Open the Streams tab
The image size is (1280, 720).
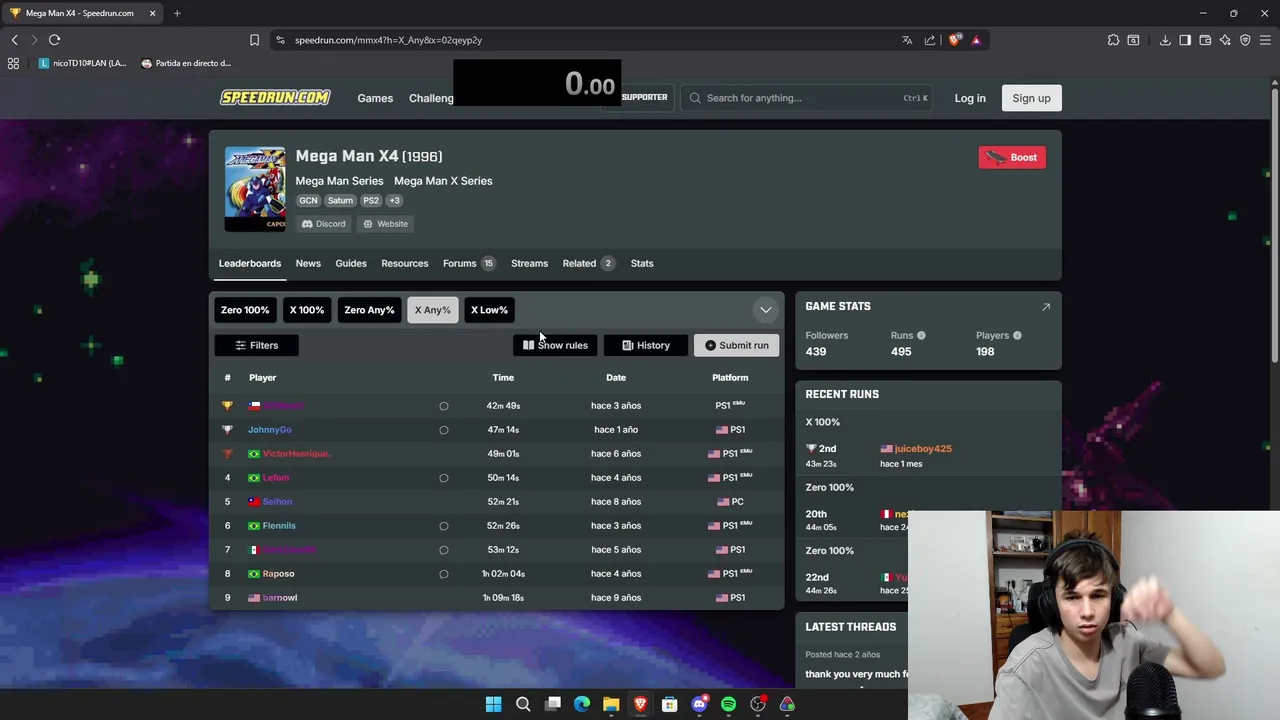[x=529, y=263]
